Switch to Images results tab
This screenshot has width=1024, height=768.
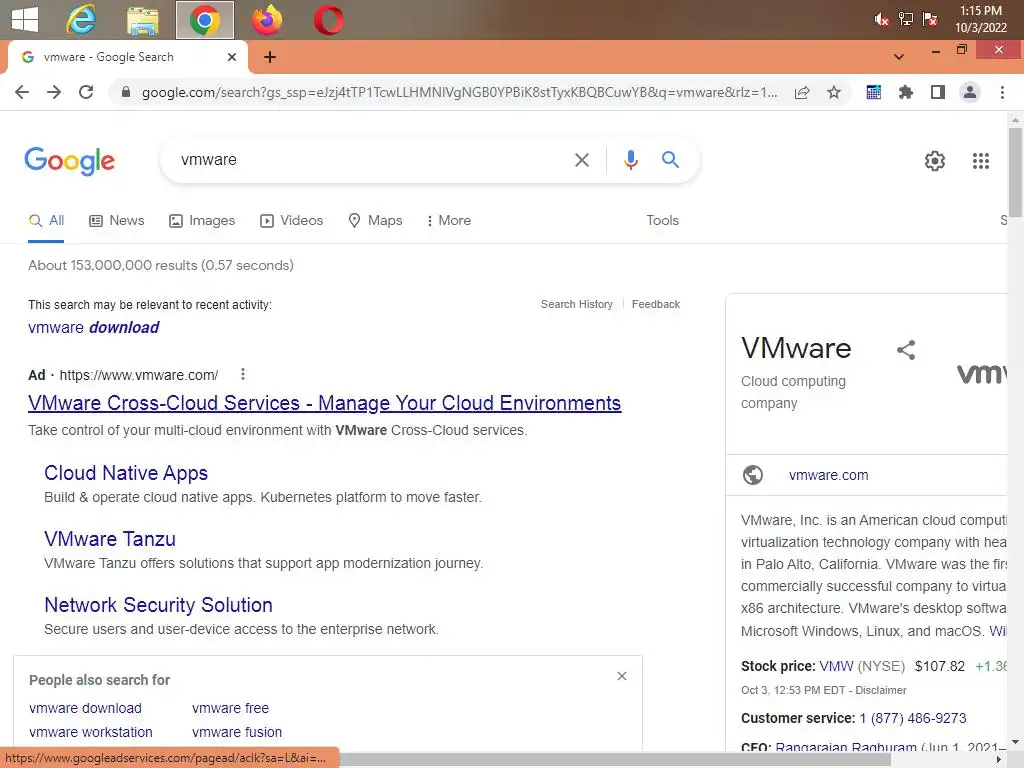tap(202, 221)
